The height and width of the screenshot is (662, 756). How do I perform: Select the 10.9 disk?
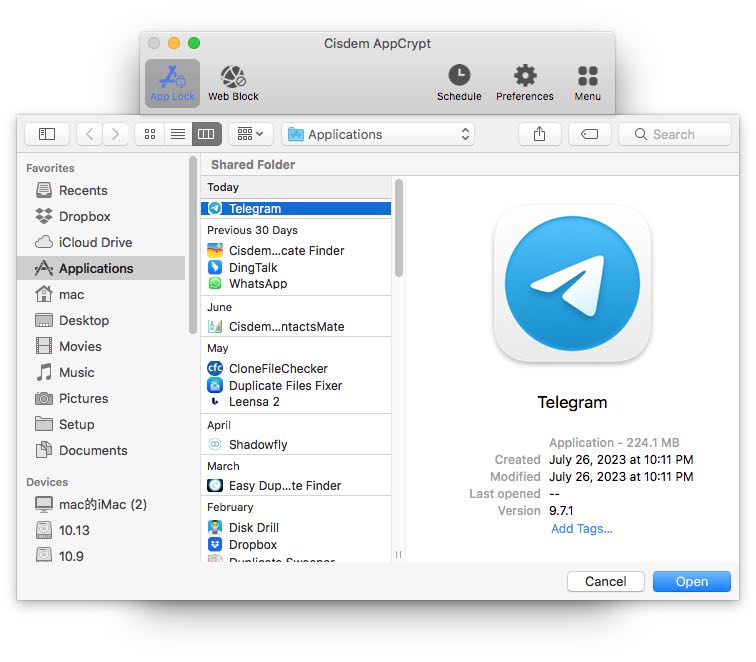(x=101, y=556)
